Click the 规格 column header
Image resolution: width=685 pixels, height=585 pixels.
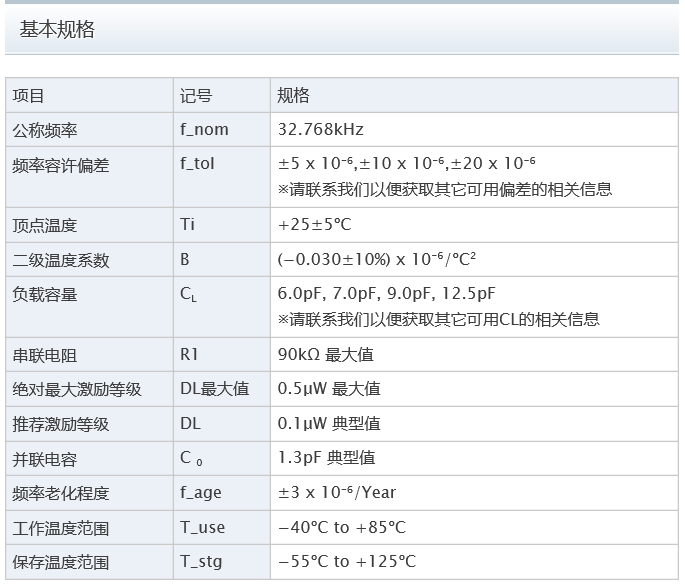click(x=293, y=96)
